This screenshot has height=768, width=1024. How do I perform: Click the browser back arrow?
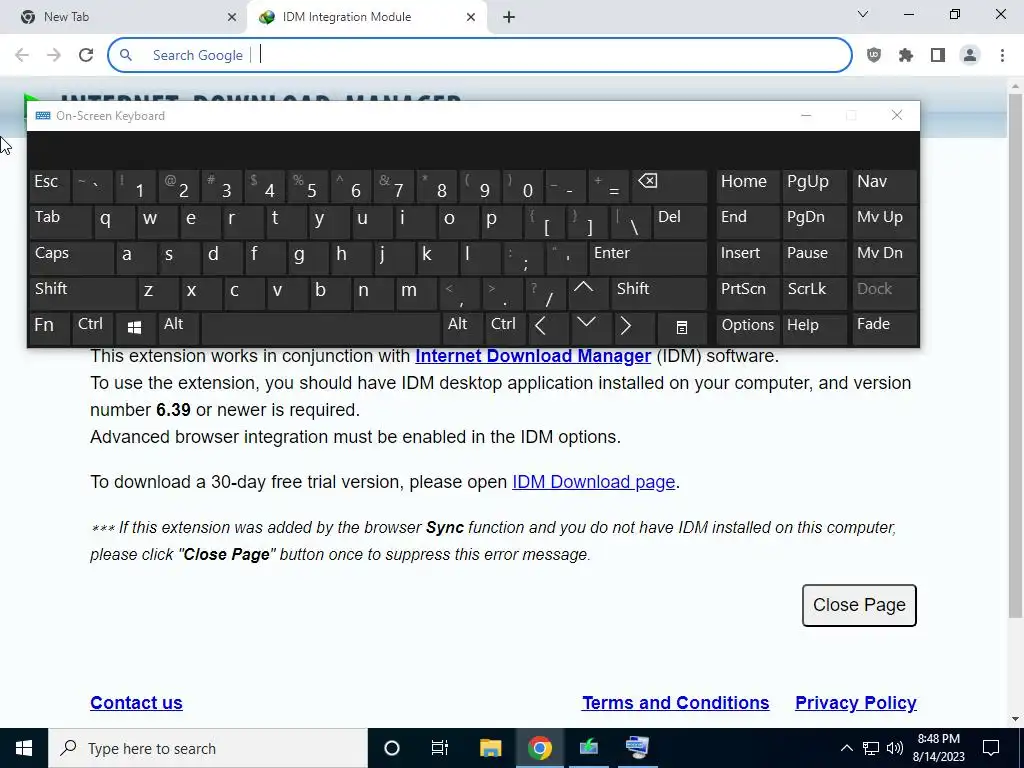click(x=22, y=55)
